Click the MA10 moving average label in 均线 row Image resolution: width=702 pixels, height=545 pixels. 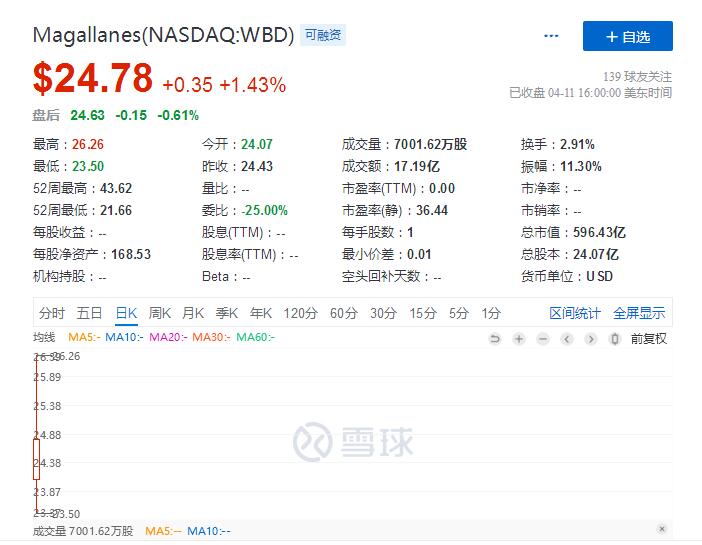pyautogui.click(x=124, y=337)
